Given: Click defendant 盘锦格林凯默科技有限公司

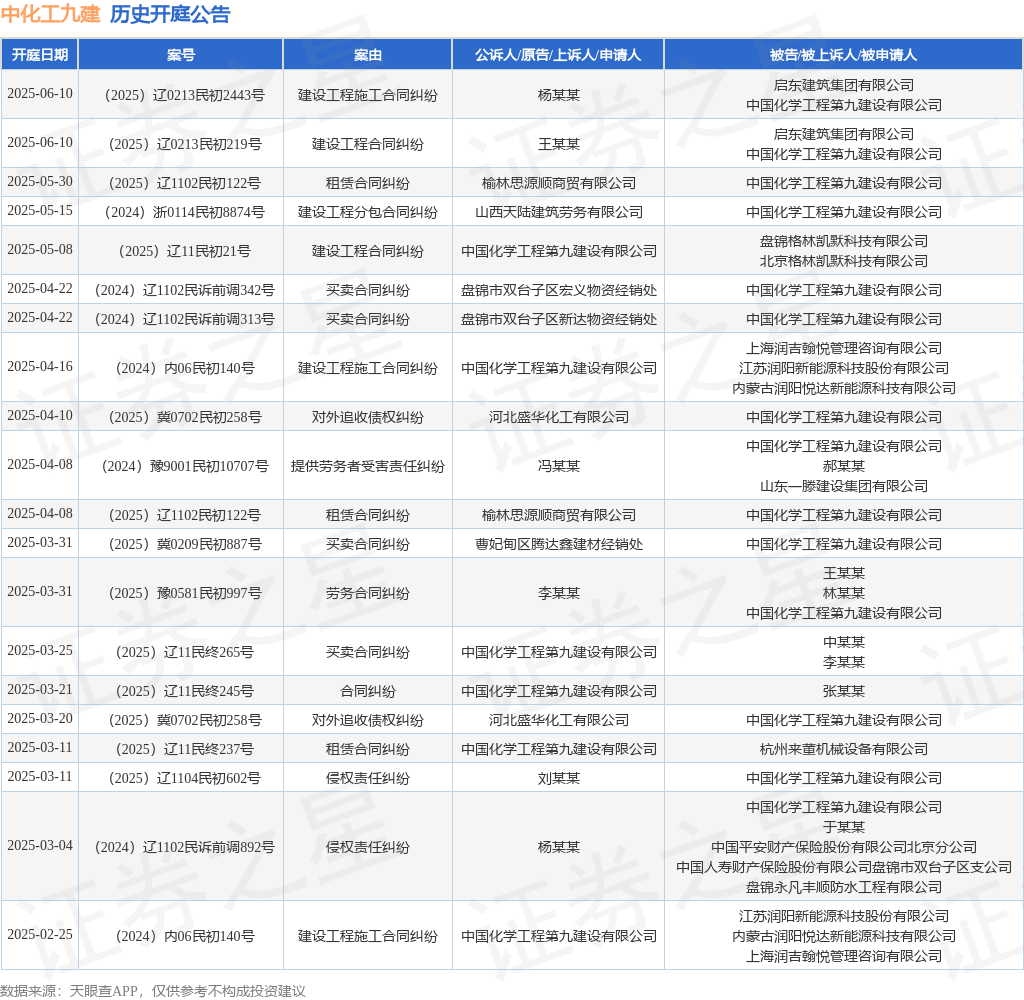Looking at the screenshot, I should coord(844,242).
